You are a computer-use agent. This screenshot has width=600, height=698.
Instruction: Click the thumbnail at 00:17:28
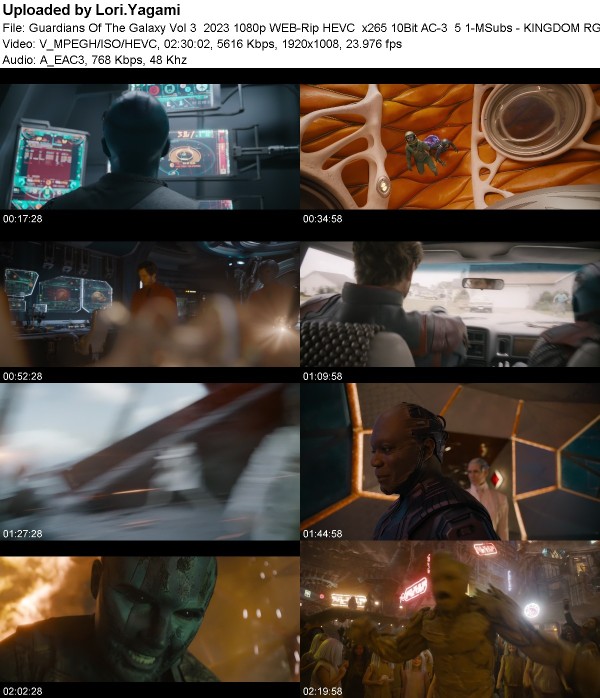150,147
